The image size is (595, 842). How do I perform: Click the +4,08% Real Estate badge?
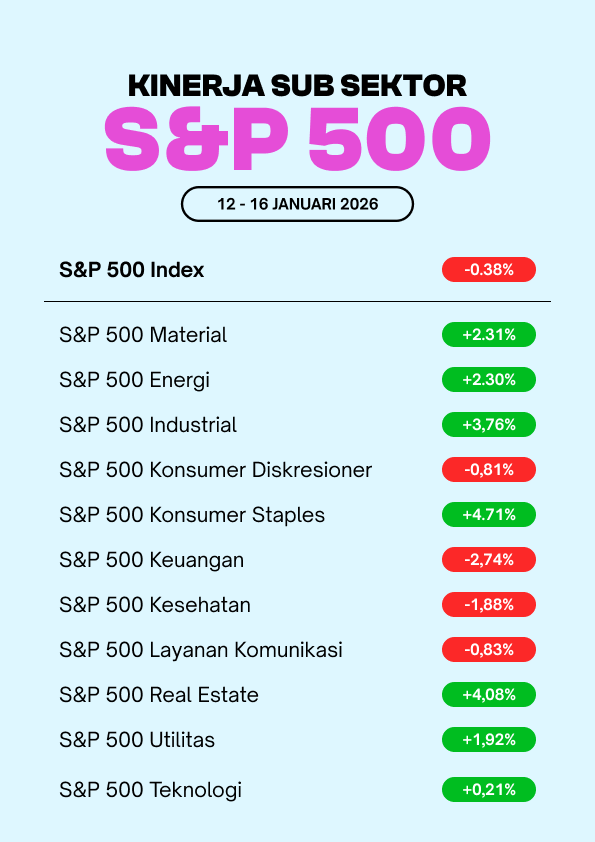point(489,695)
